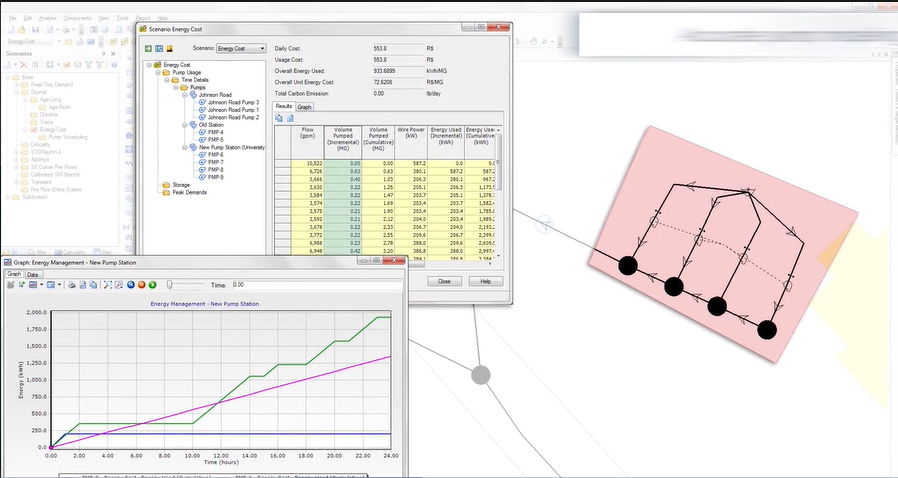Click the Wire Power (kW) column header
The image size is (898, 478).
[x=411, y=143]
